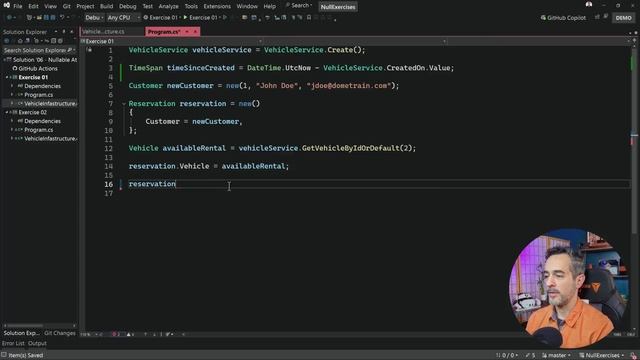The width and height of the screenshot is (640, 360).
Task: Click 'GetVehicleByIdOrDefault' in line 12
Action: pos(351,148)
